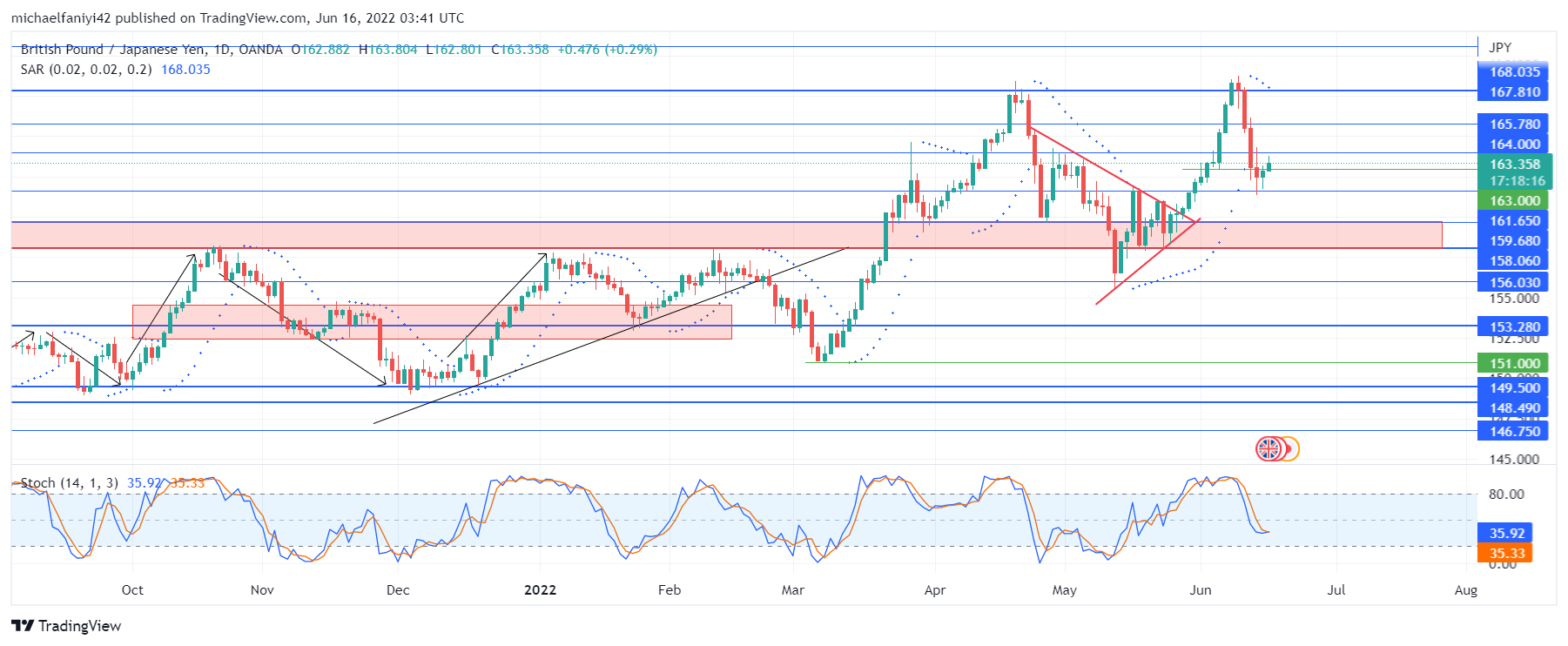Select the 149.500 price level label

click(x=1514, y=388)
